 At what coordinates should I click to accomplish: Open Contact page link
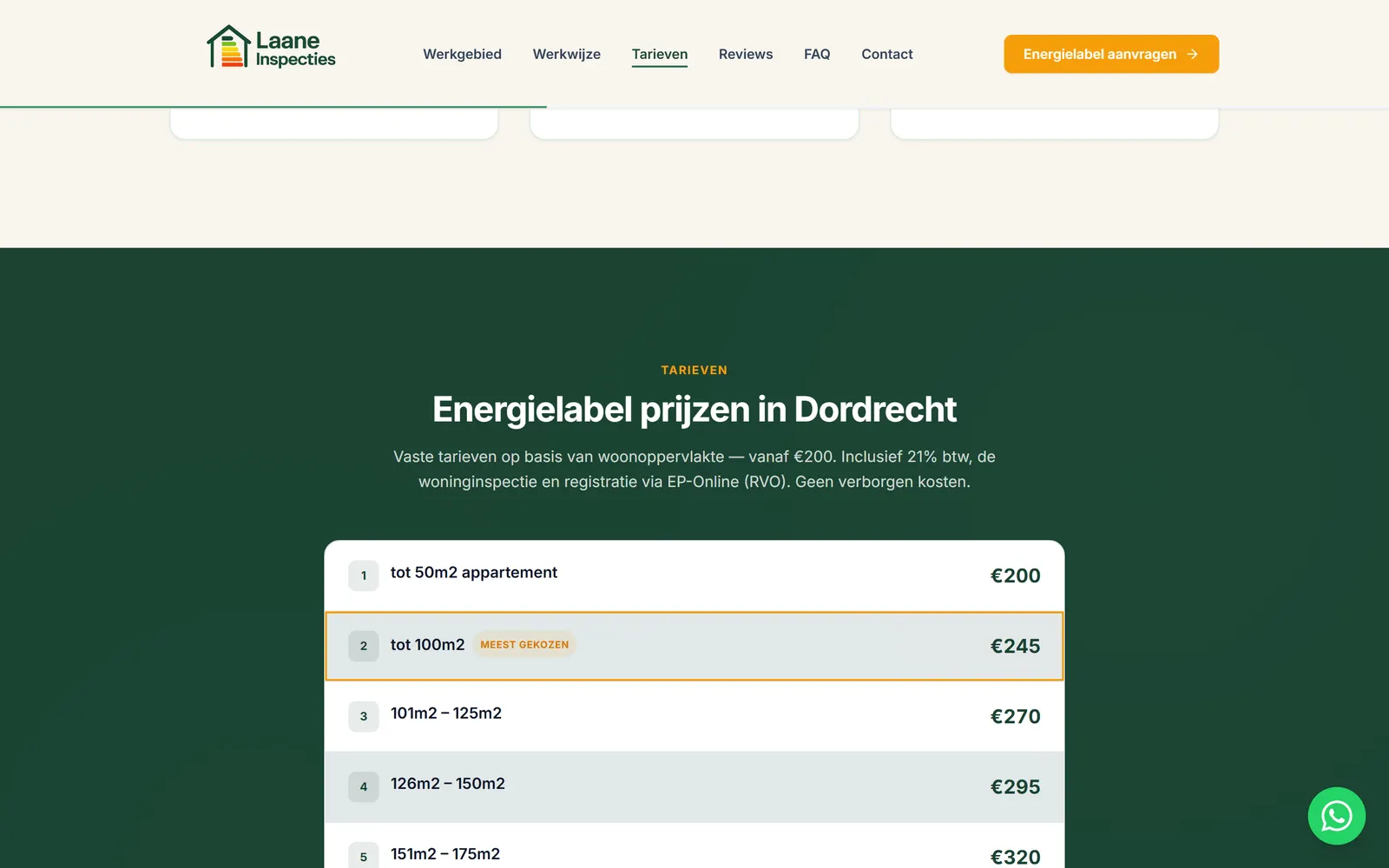tap(887, 54)
